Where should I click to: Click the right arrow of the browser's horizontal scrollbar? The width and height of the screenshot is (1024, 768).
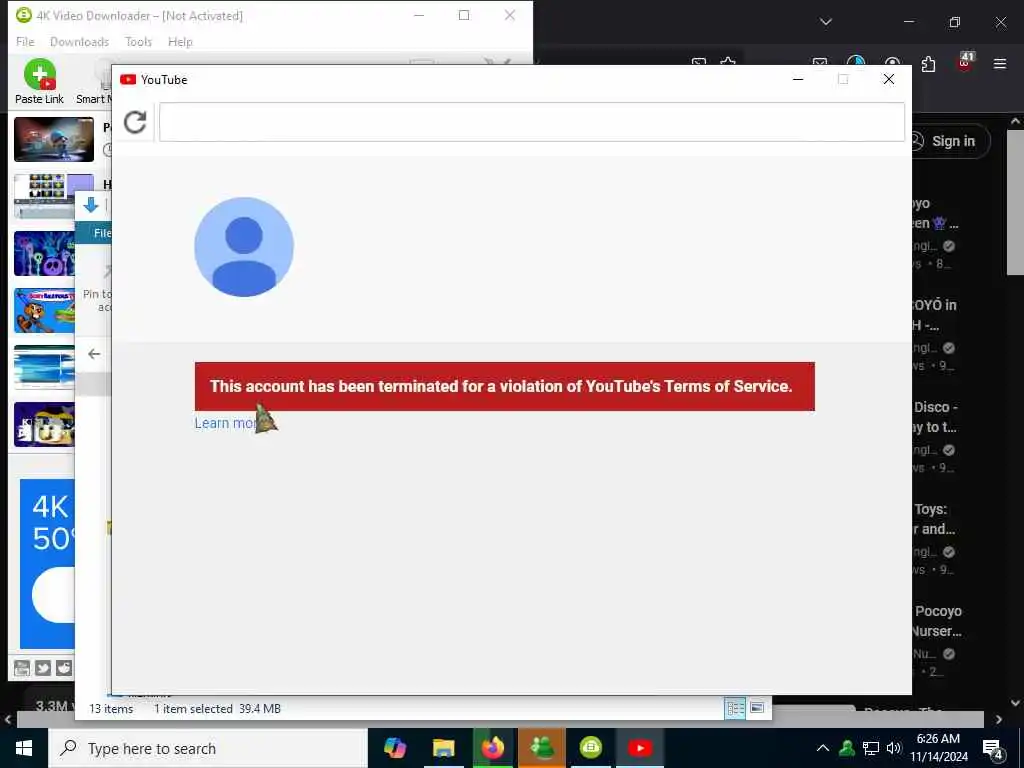click(999, 720)
